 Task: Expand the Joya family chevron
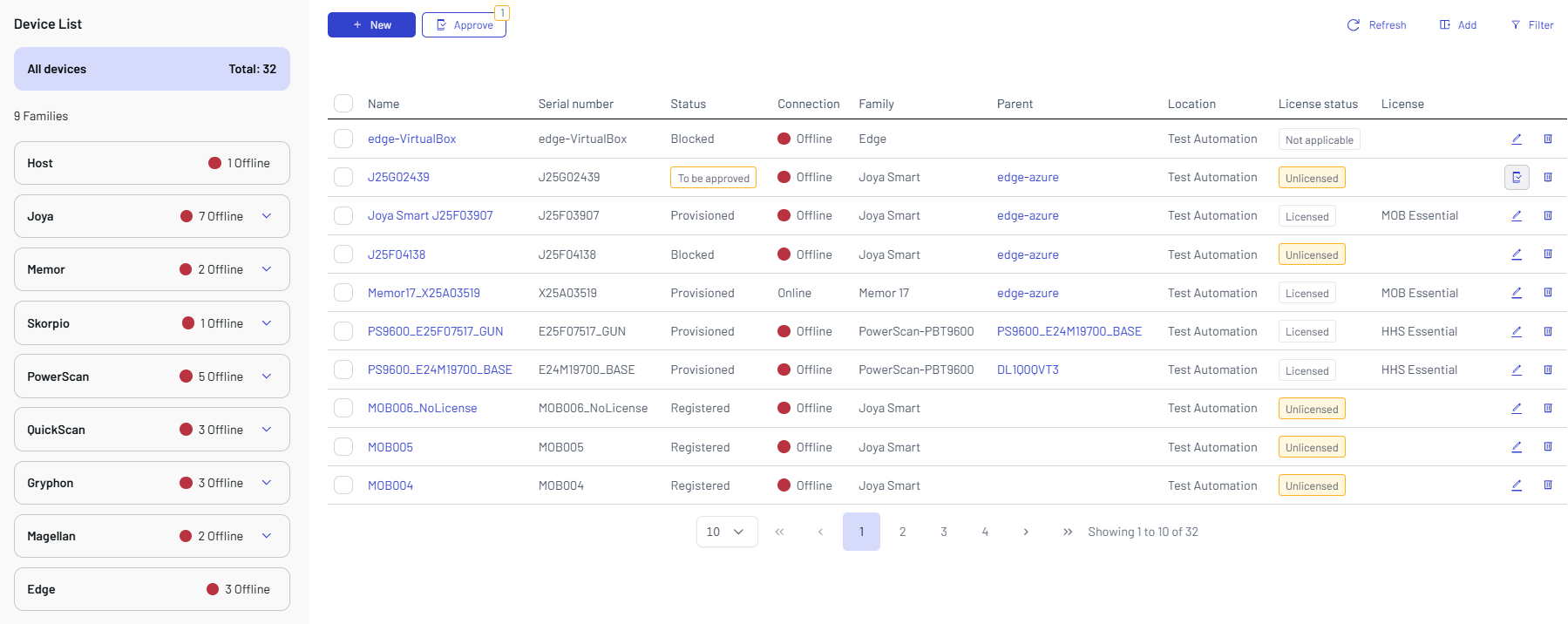point(267,216)
